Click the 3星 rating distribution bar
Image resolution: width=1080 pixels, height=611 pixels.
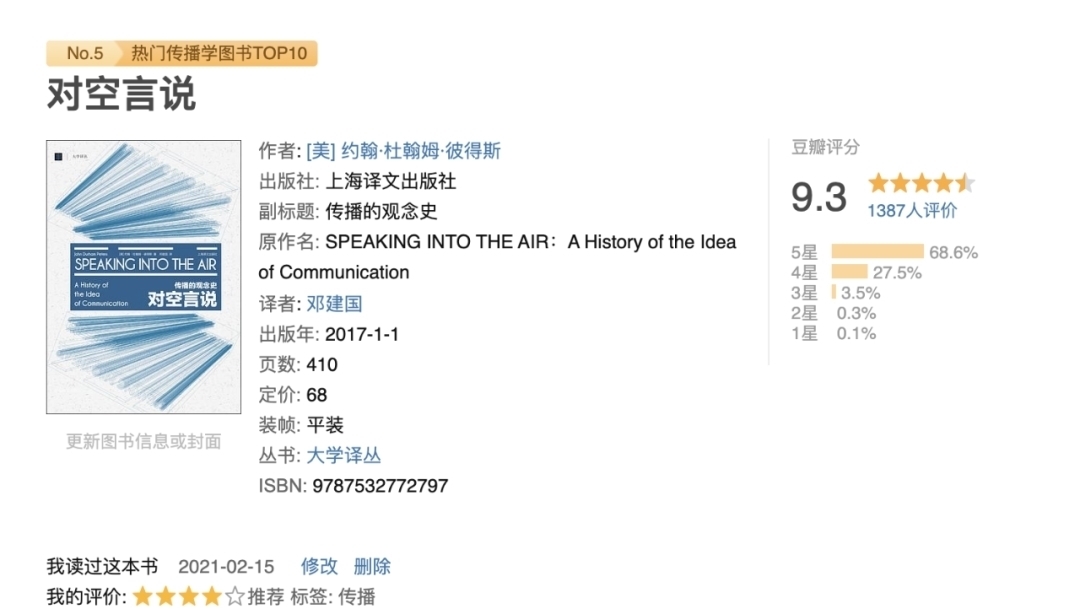pos(834,293)
